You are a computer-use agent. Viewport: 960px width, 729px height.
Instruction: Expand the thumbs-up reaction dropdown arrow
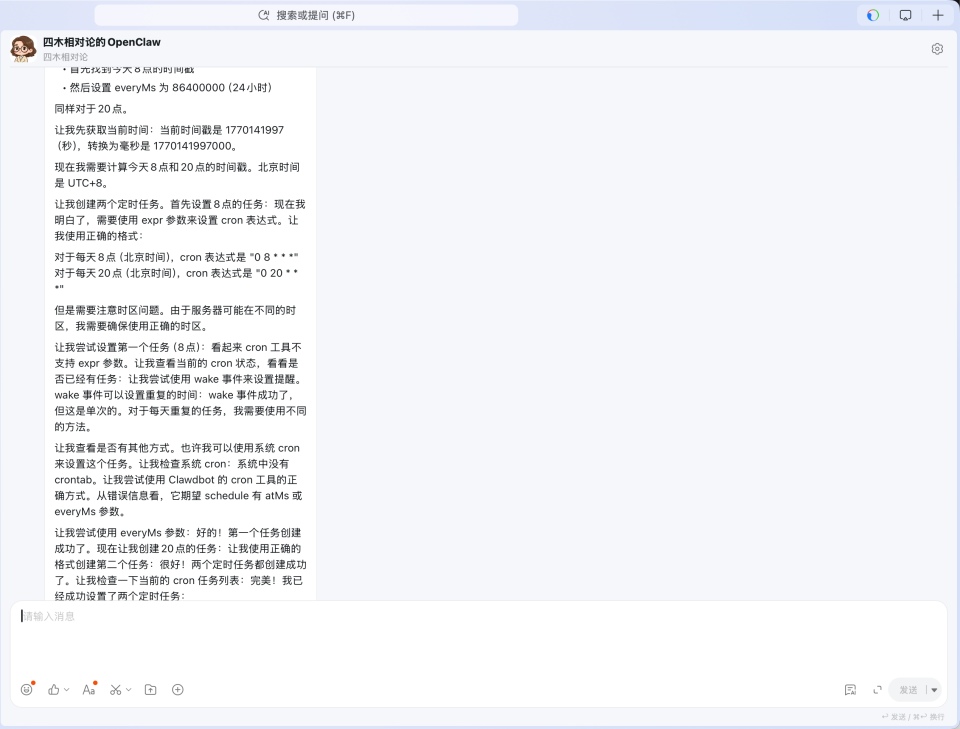(x=67, y=690)
